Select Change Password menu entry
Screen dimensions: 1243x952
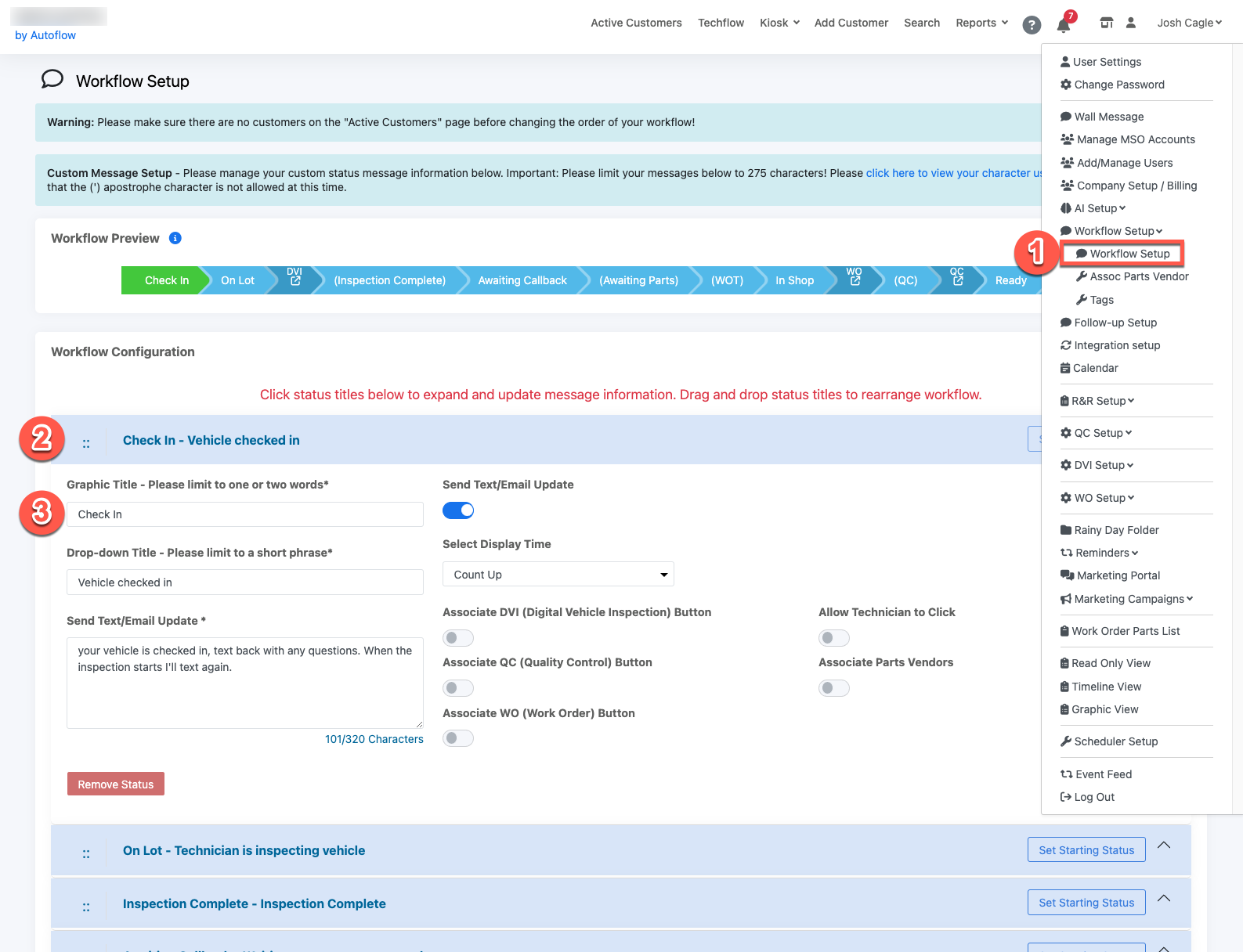[1112, 85]
